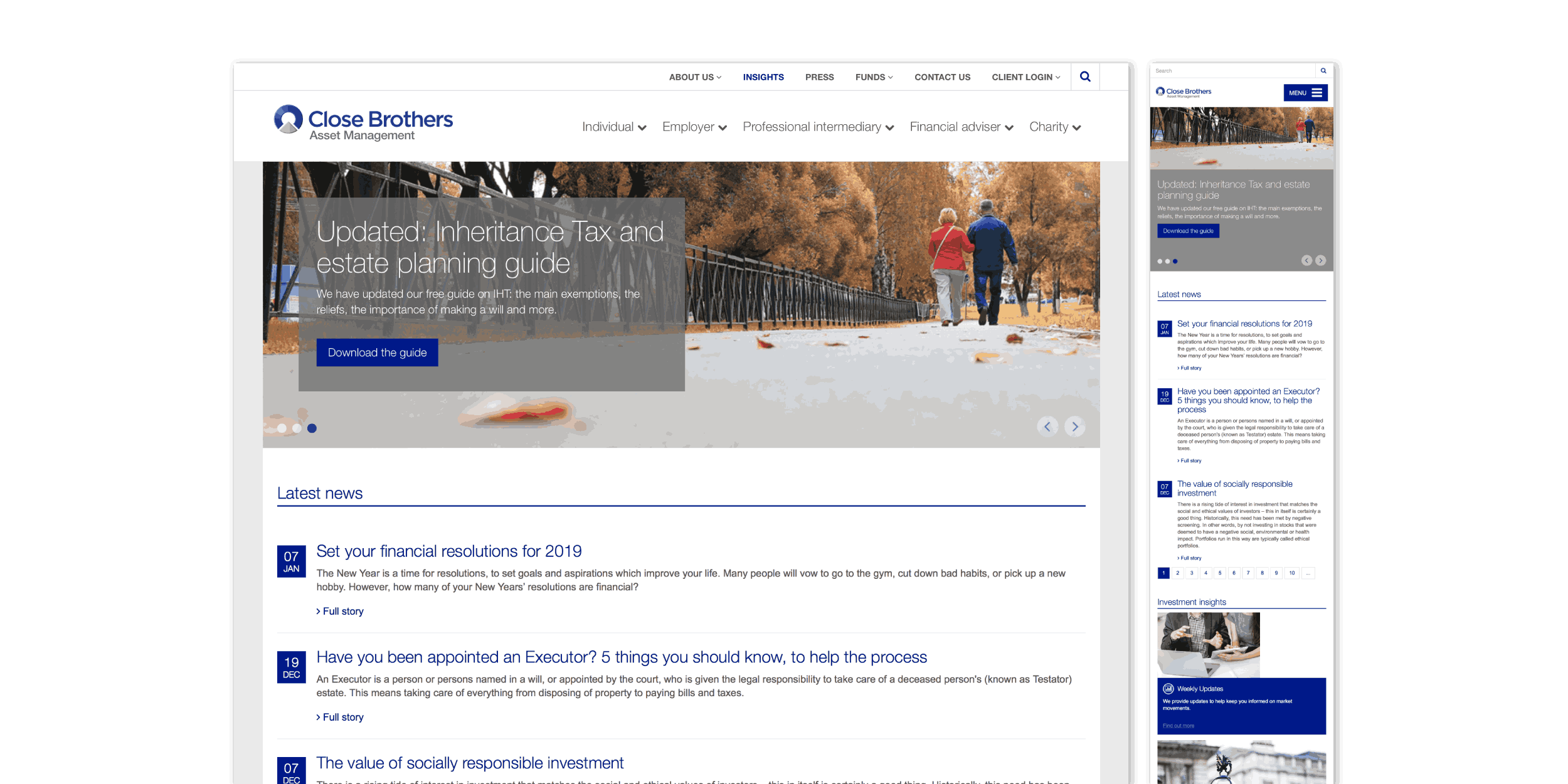
Task: Open mobile headline Set your financial resolutions for 2019
Action: 1244,324
